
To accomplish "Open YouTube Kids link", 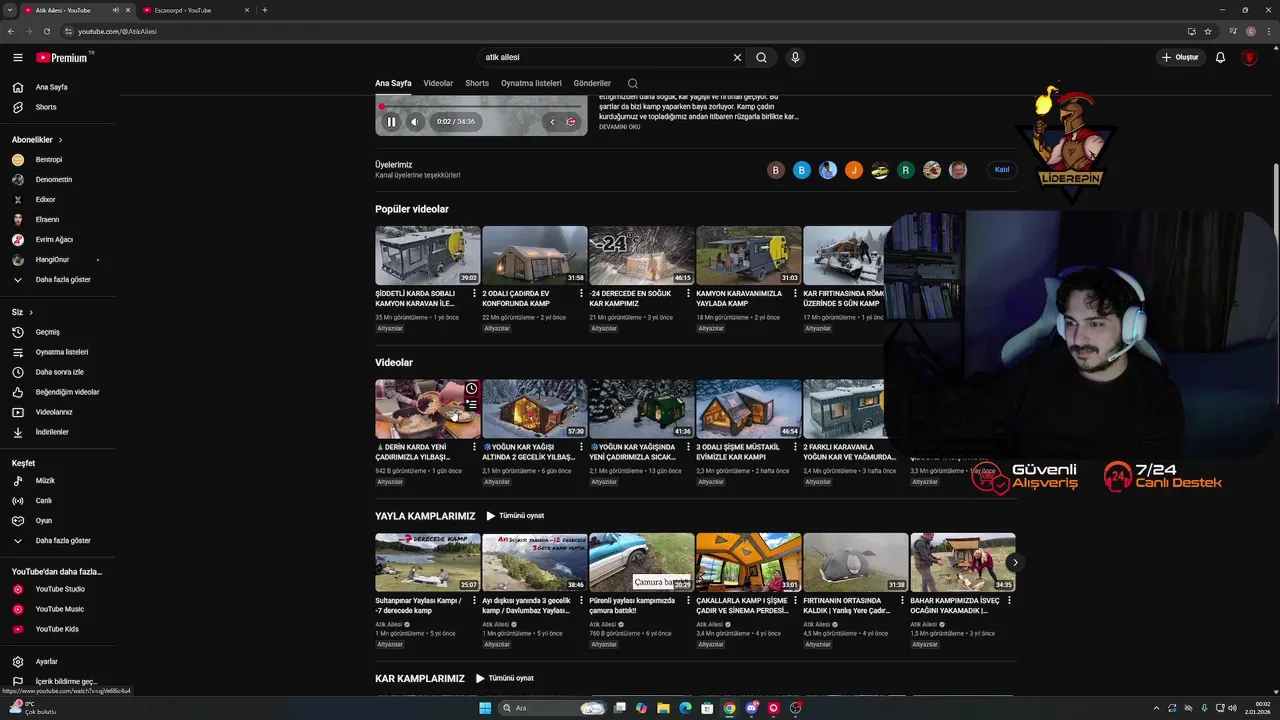I will (x=59, y=629).
